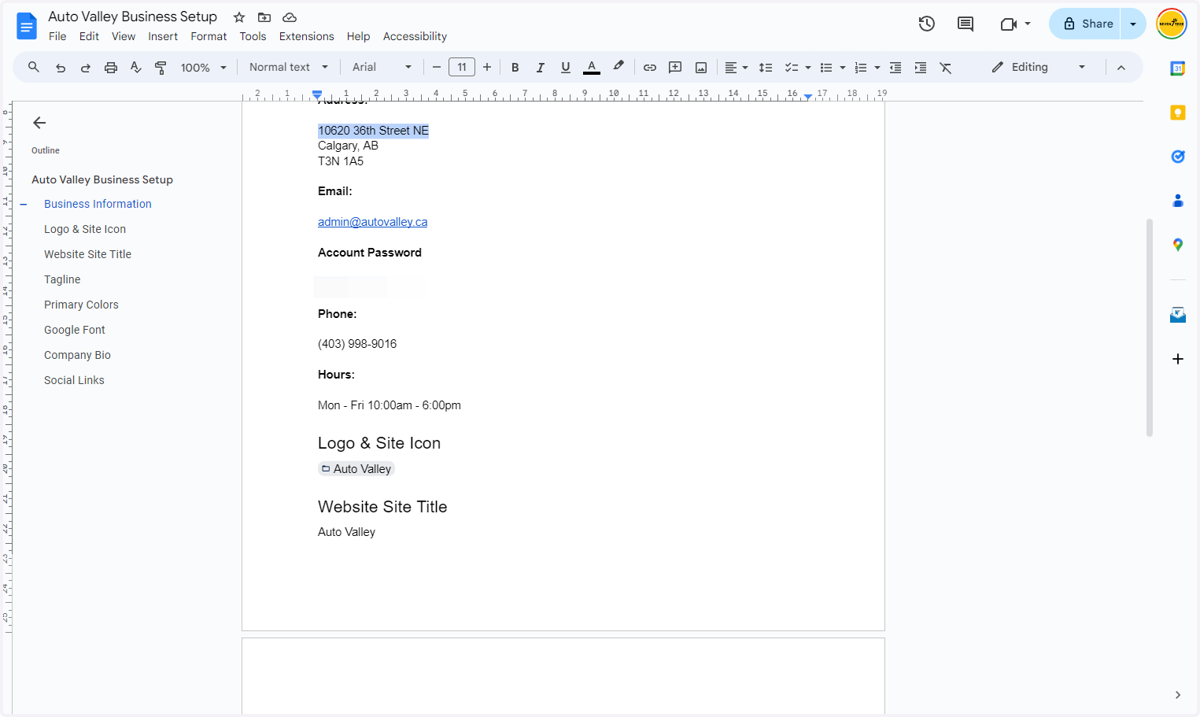Go to Logo & Site Icon outline

(x=85, y=229)
